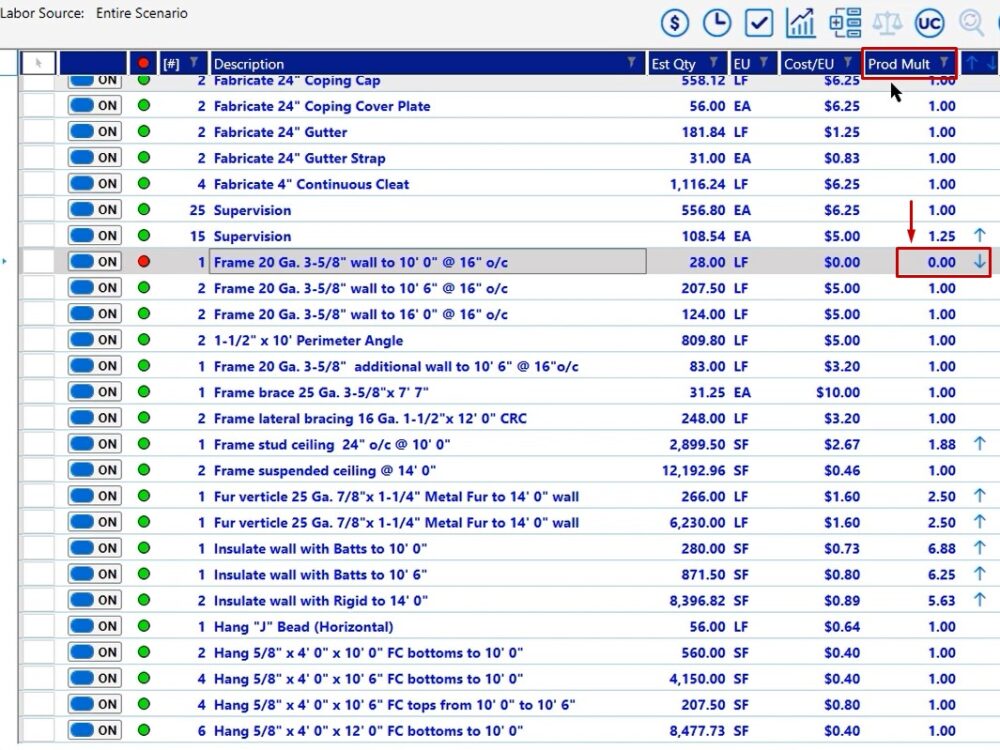Click down arrow on Frame 20 Ga. 10' 0" row

[x=980, y=262]
